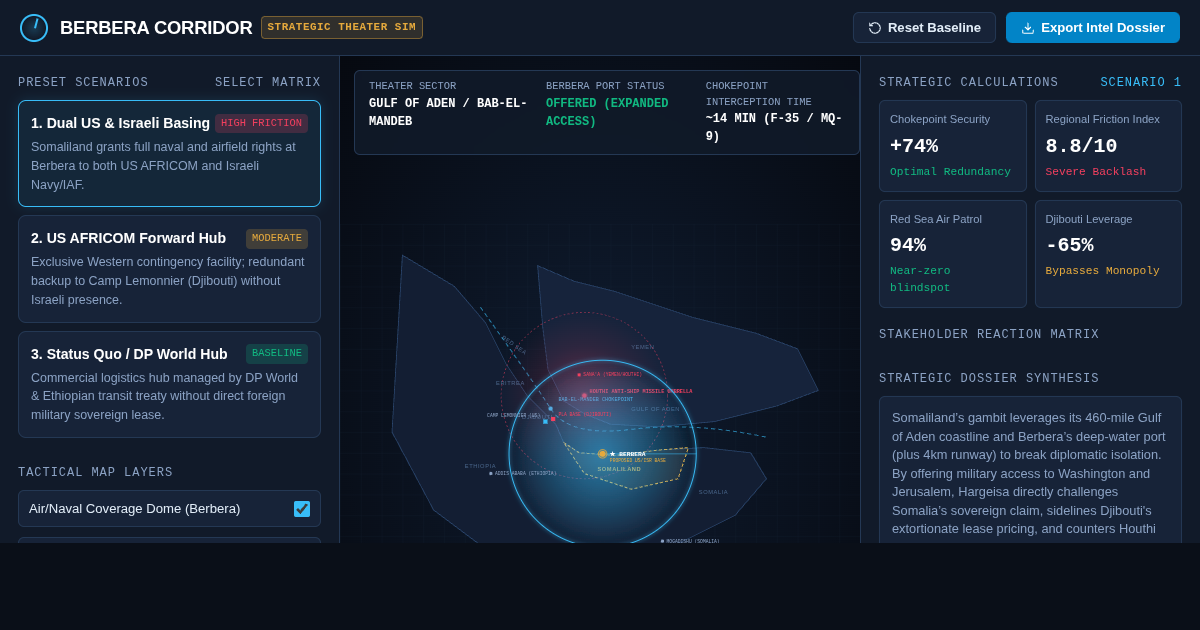Screen dimensions: 1200x630
Task: Click the BASELINE badge
Action: pyautogui.click(x=277, y=354)
